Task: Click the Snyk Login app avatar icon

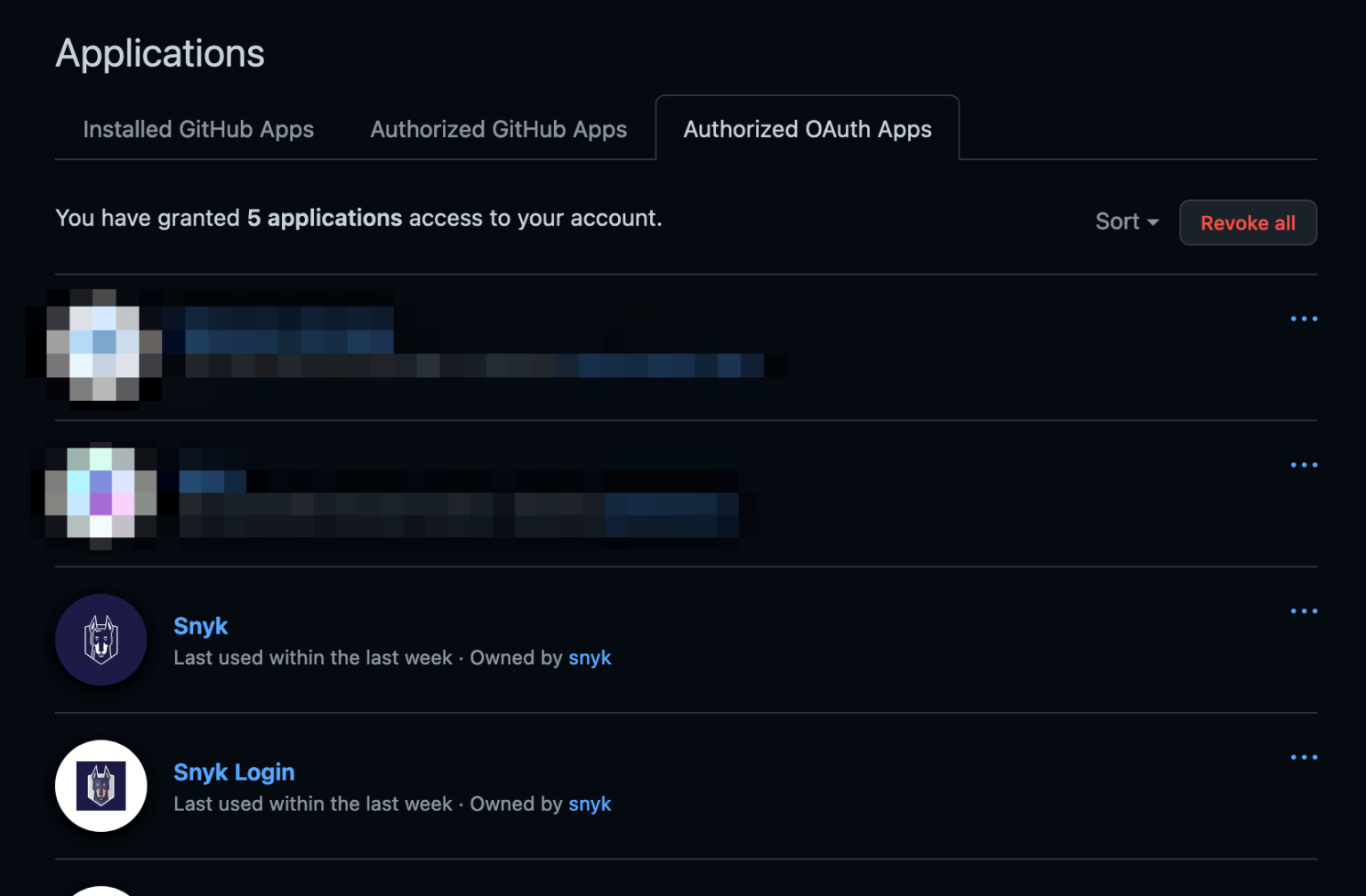Action: click(100, 786)
